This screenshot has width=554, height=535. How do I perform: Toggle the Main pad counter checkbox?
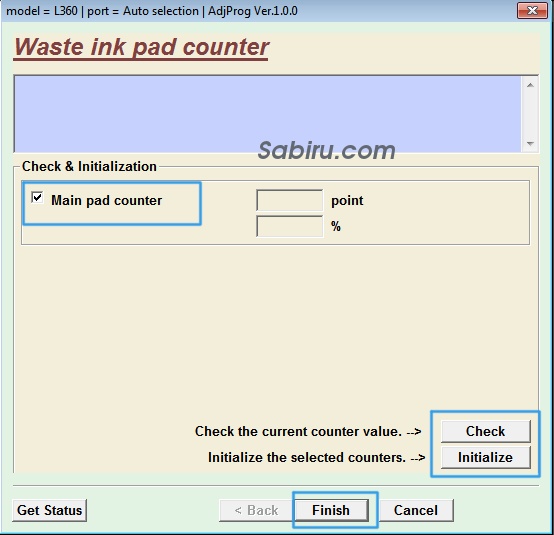(x=37, y=198)
